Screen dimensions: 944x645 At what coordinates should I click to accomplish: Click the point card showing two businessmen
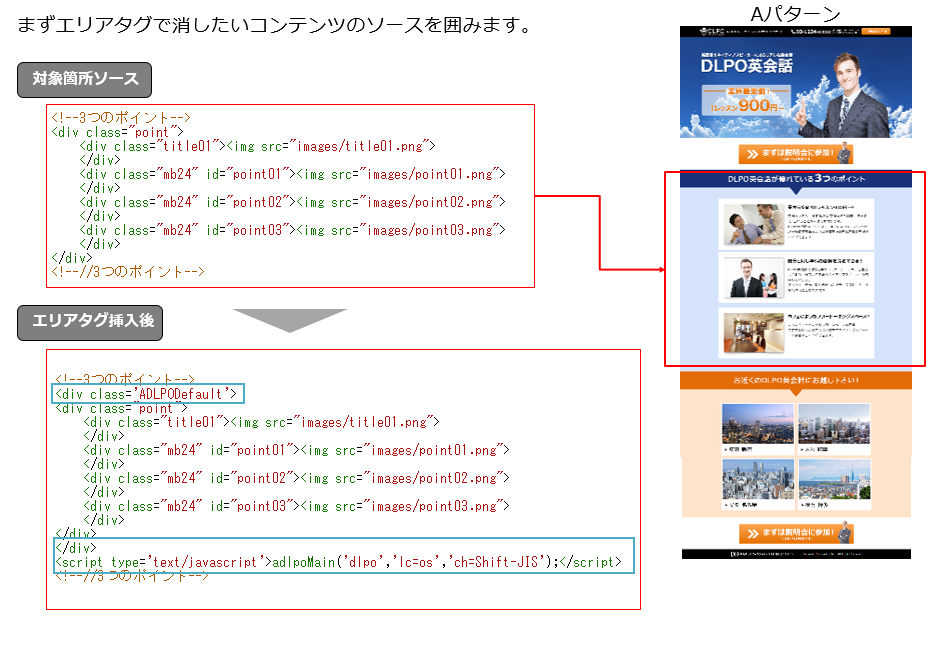pyautogui.click(x=796, y=224)
